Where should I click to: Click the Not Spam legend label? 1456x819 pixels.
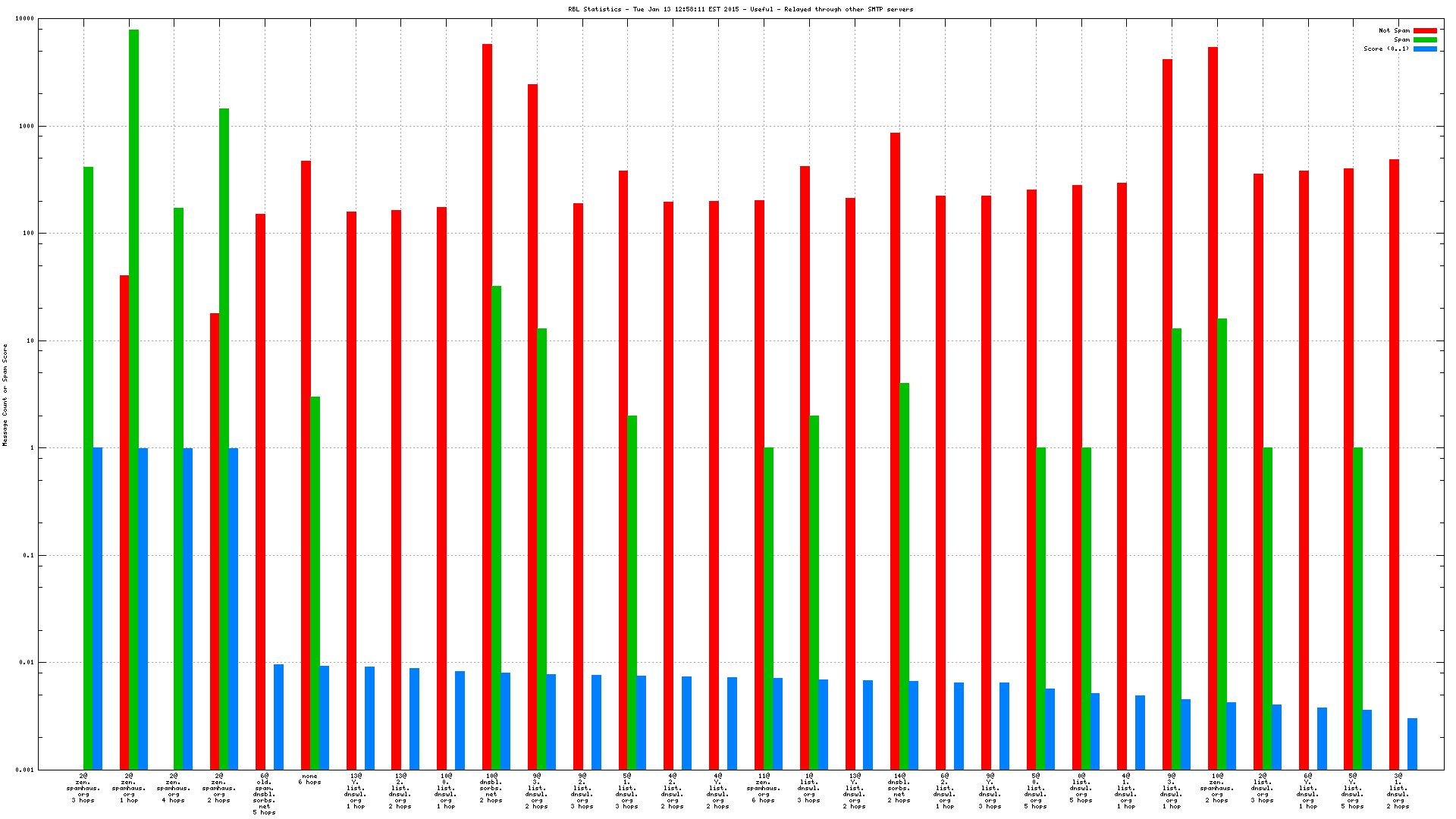pos(1394,31)
